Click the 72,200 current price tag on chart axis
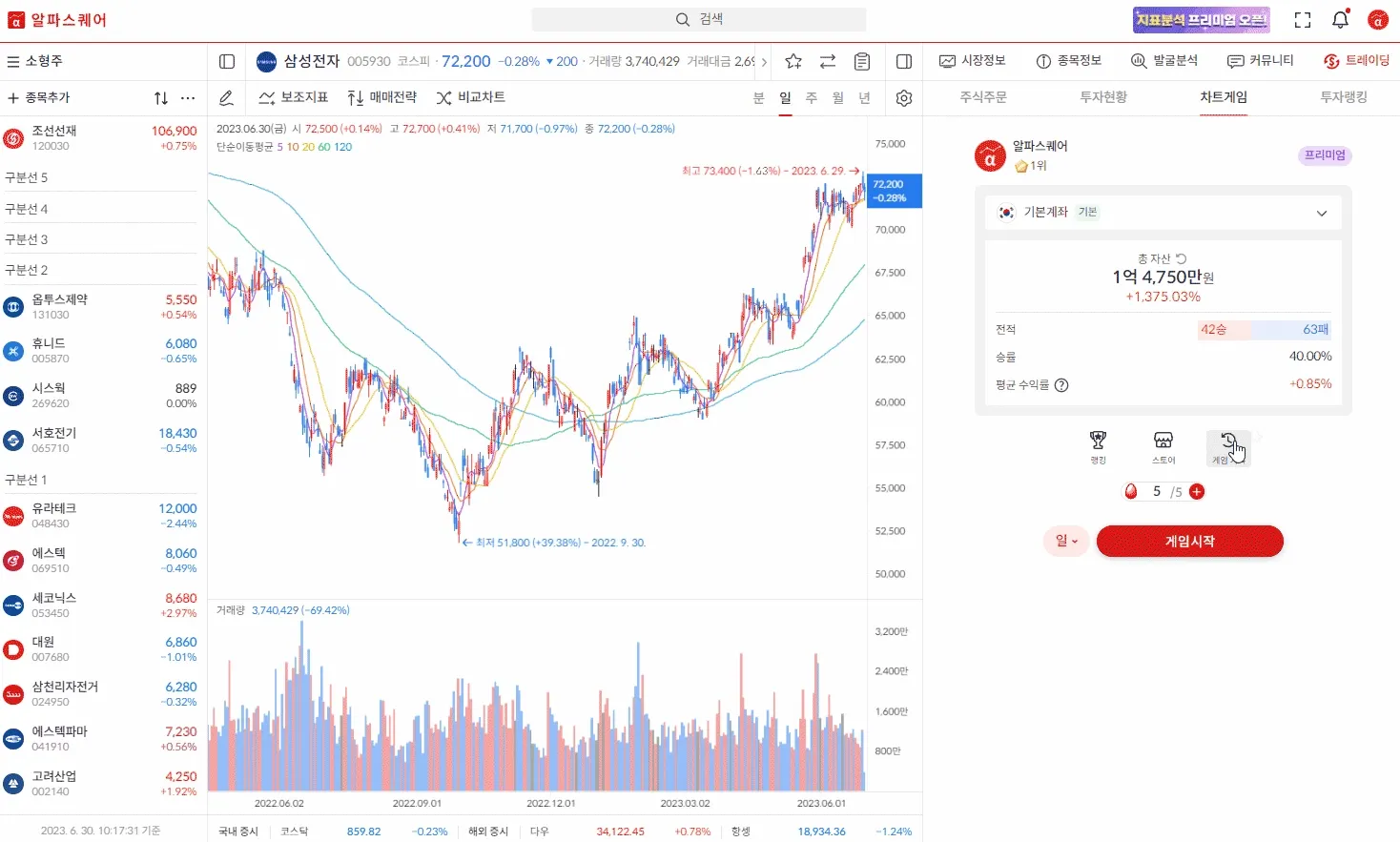Image resolution: width=1400 pixels, height=842 pixels. pos(895,191)
